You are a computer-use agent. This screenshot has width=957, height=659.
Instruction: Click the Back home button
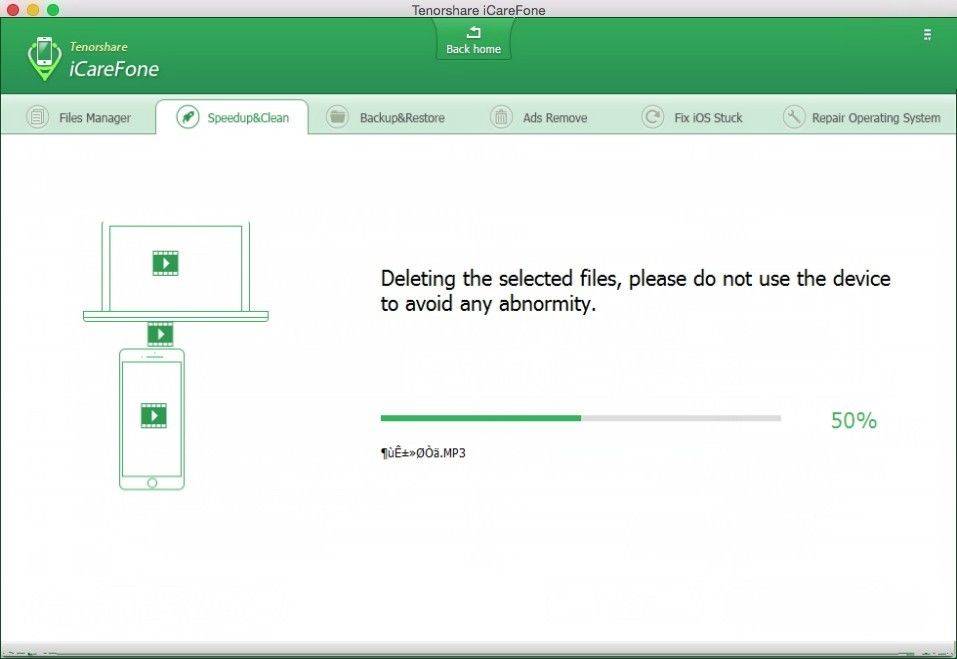(474, 40)
